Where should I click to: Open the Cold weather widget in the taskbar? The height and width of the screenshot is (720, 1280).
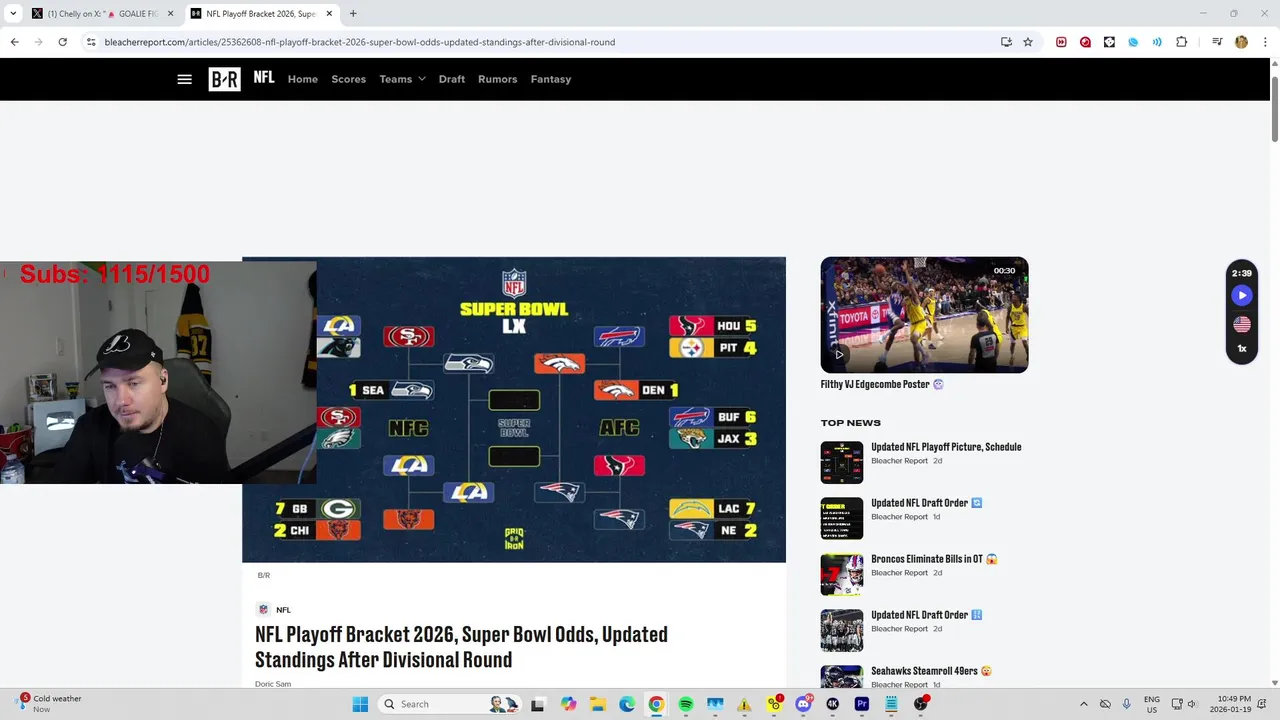tap(50, 704)
